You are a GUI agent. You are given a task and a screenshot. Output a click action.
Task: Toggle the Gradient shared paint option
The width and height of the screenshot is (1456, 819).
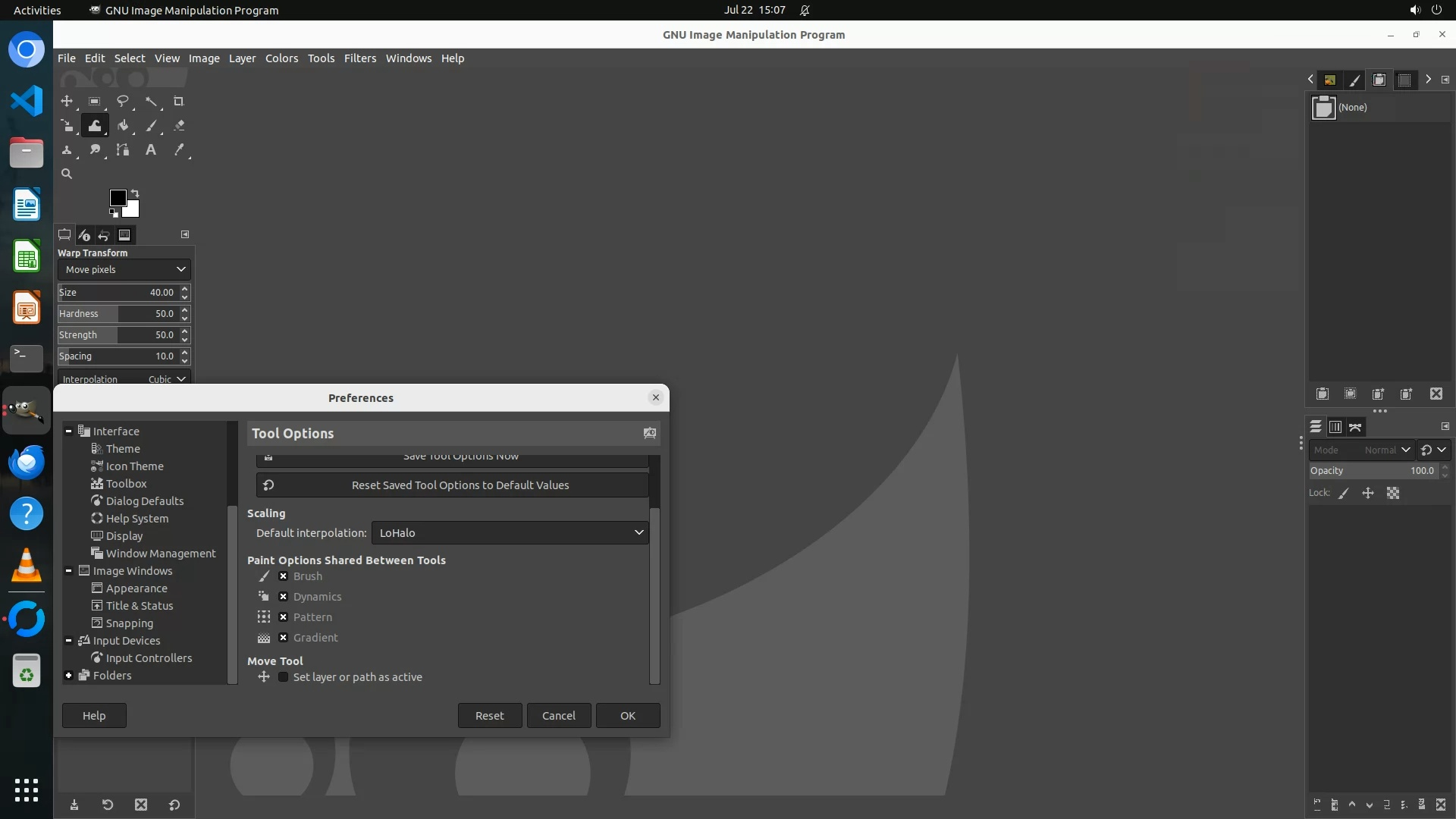(283, 638)
